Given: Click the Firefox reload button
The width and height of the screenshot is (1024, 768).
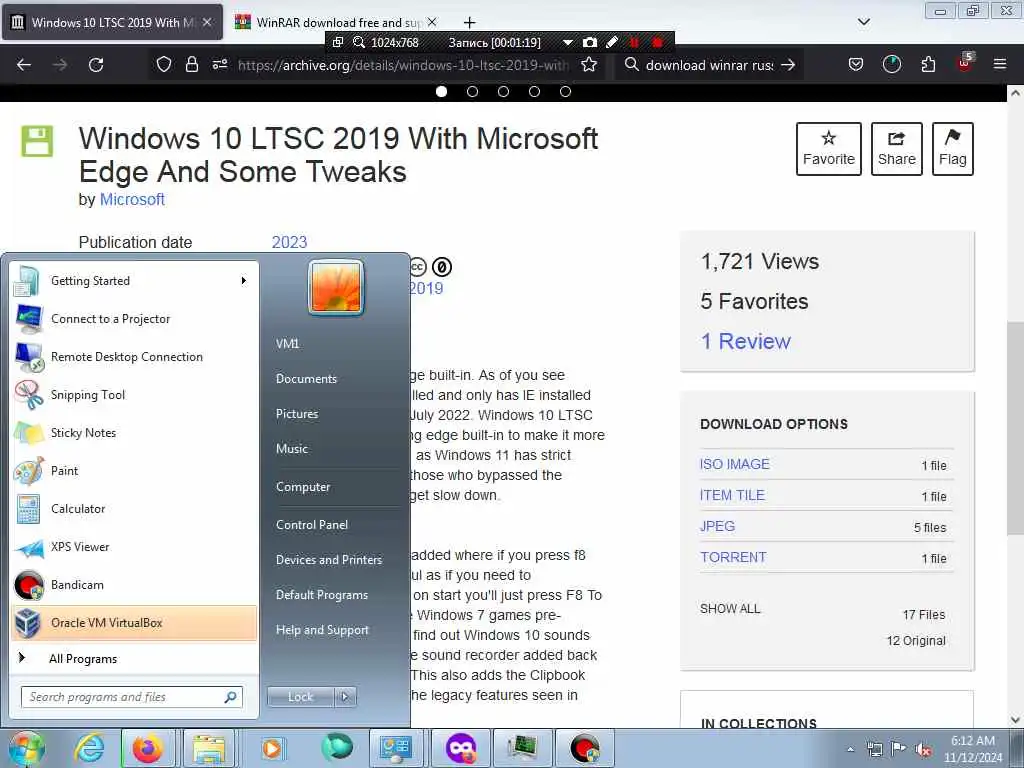Looking at the screenshot, I should point(96,65).
